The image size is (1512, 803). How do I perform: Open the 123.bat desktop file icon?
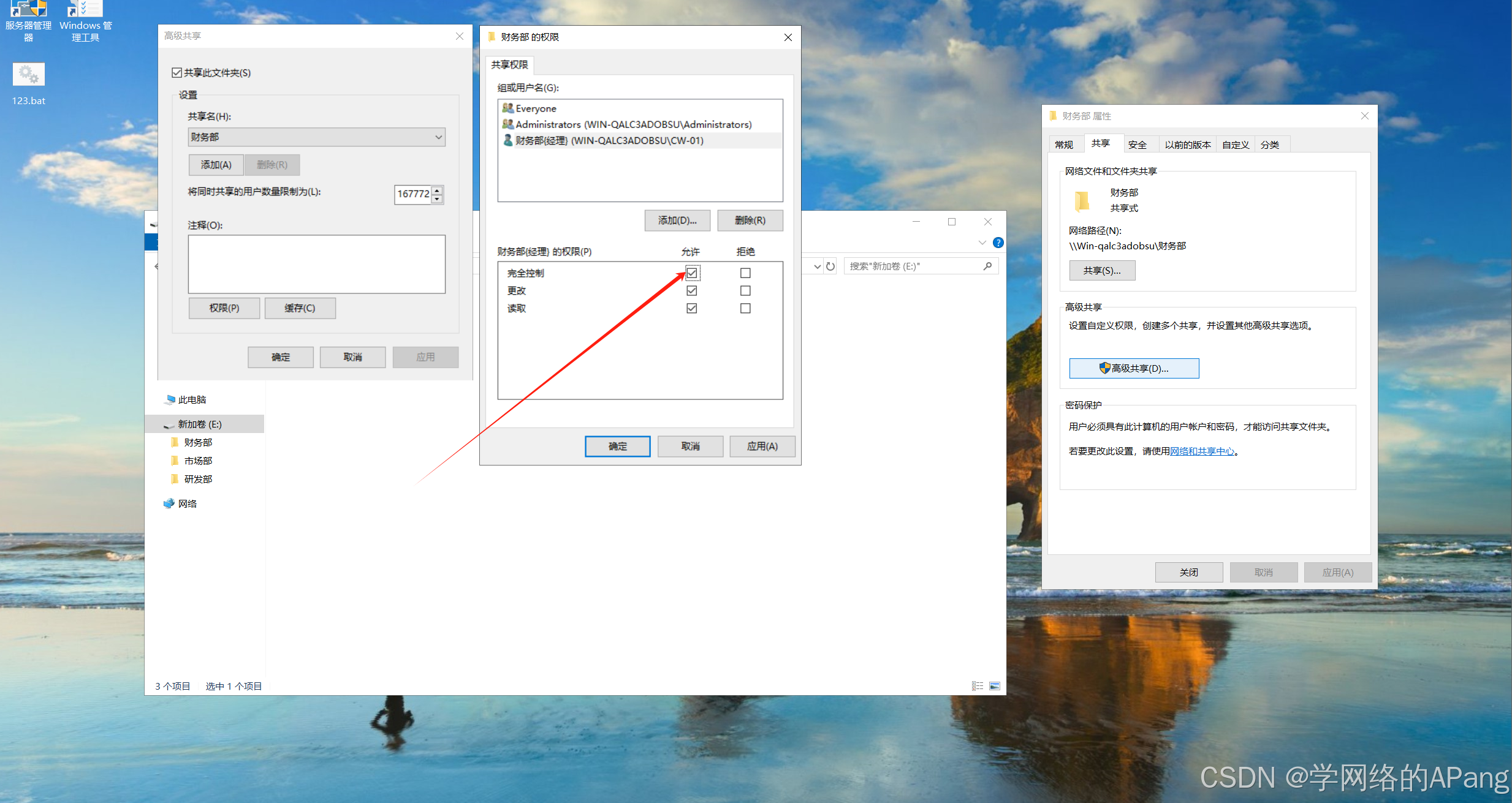28,75
